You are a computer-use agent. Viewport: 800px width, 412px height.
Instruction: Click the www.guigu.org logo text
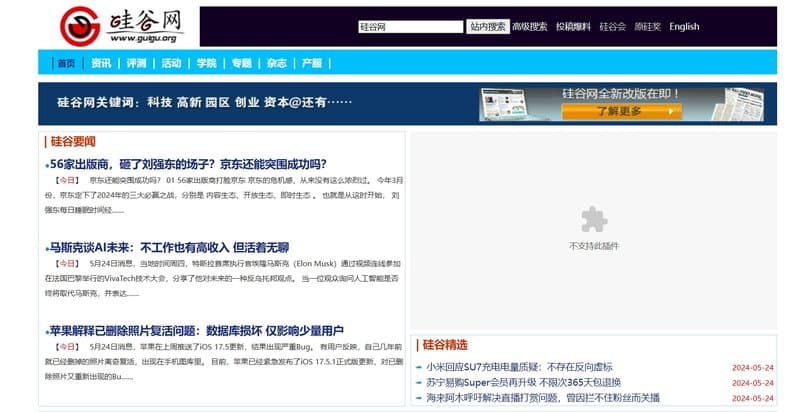coord(143,38)
